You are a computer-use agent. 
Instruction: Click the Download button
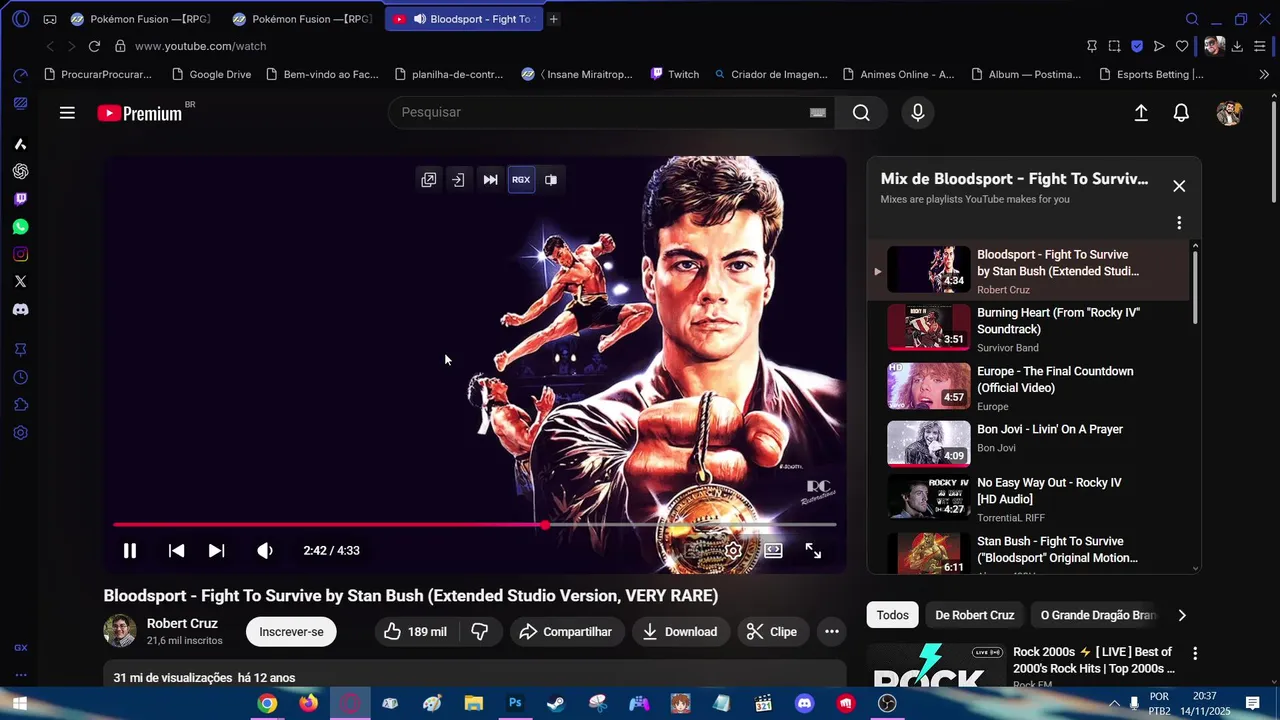point(680,632)
